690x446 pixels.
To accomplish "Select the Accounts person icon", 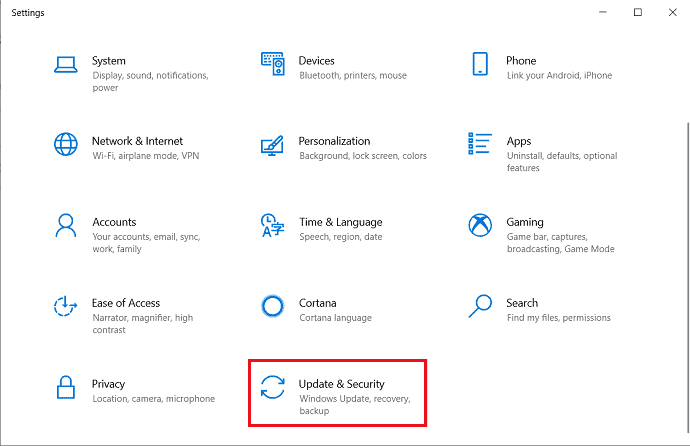I will pos(66,225).
